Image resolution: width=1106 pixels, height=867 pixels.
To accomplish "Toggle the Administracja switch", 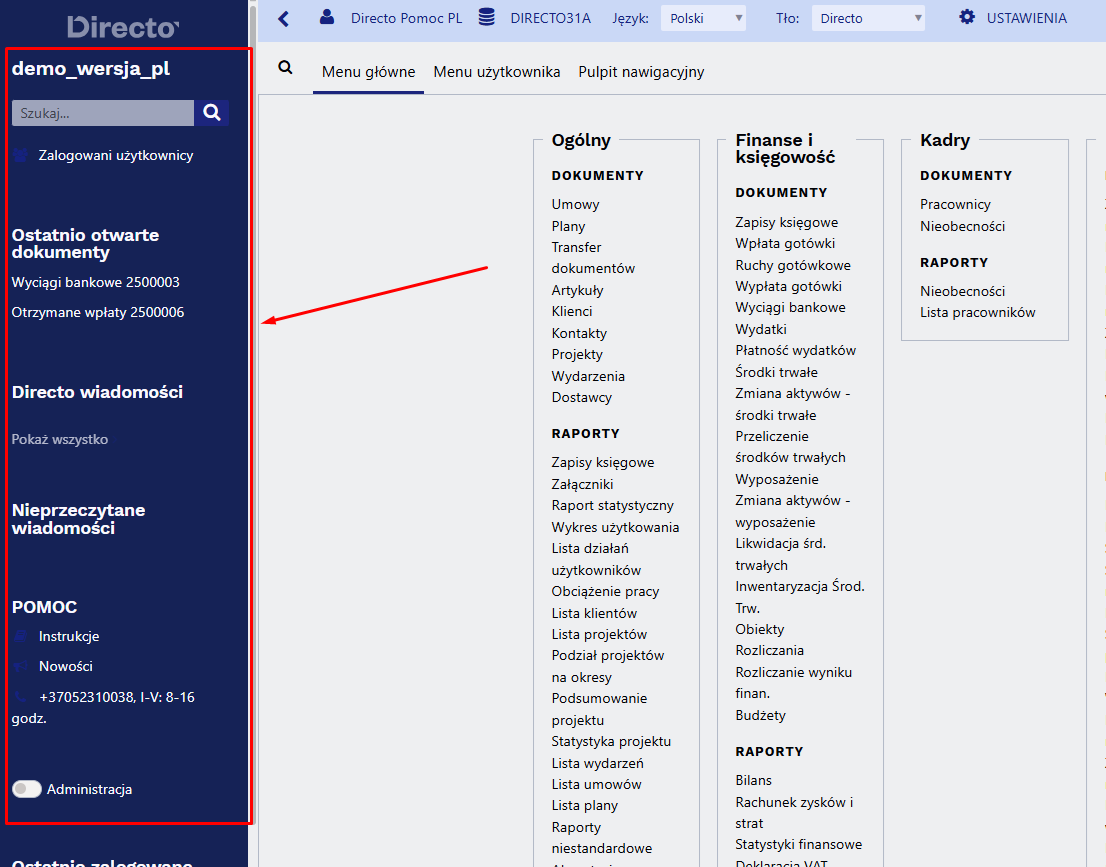I will [x=27, y=789].
